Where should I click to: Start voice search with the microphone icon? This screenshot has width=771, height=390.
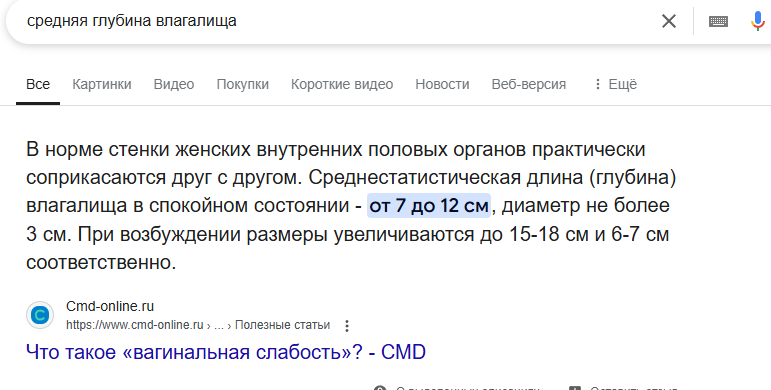759,21
